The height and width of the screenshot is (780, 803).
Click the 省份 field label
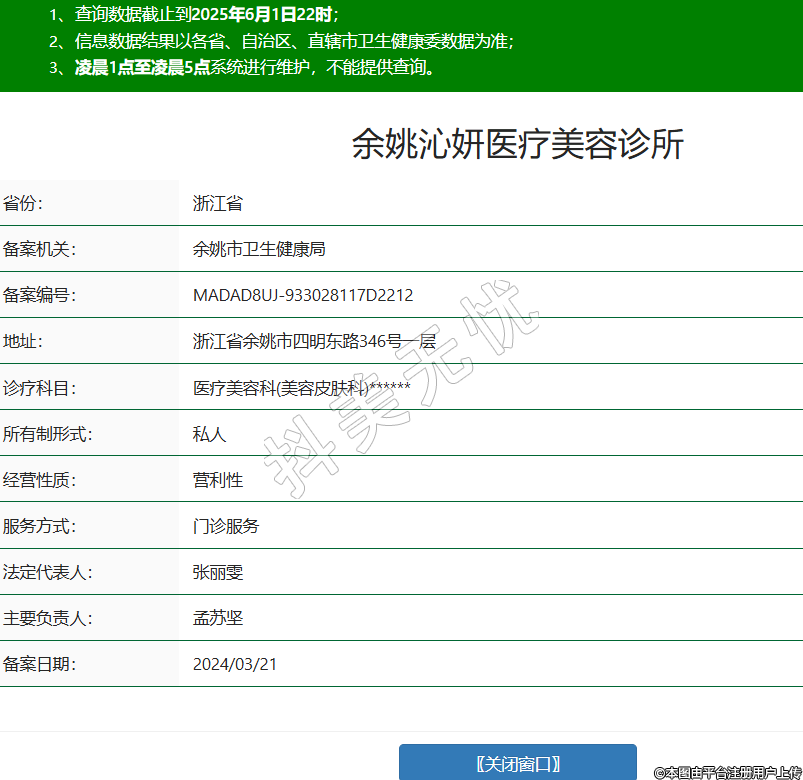pos(23,204)
